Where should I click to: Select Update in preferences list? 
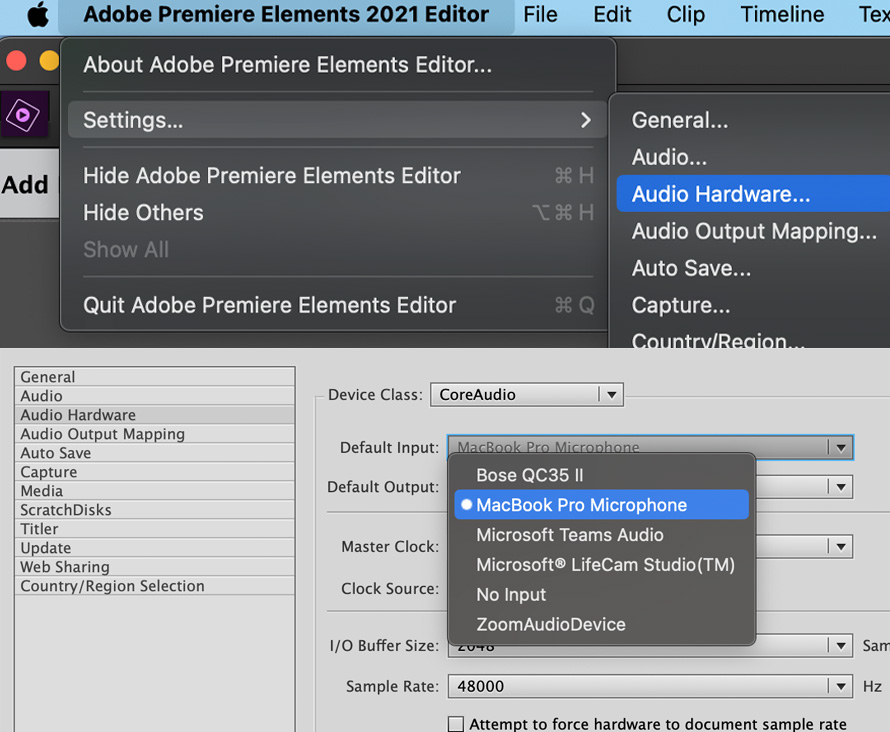(154, 548)
